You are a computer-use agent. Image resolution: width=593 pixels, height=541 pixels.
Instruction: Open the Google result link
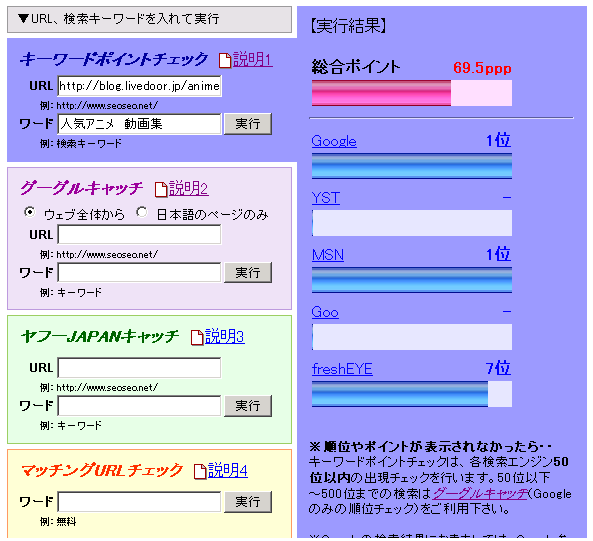334,141
